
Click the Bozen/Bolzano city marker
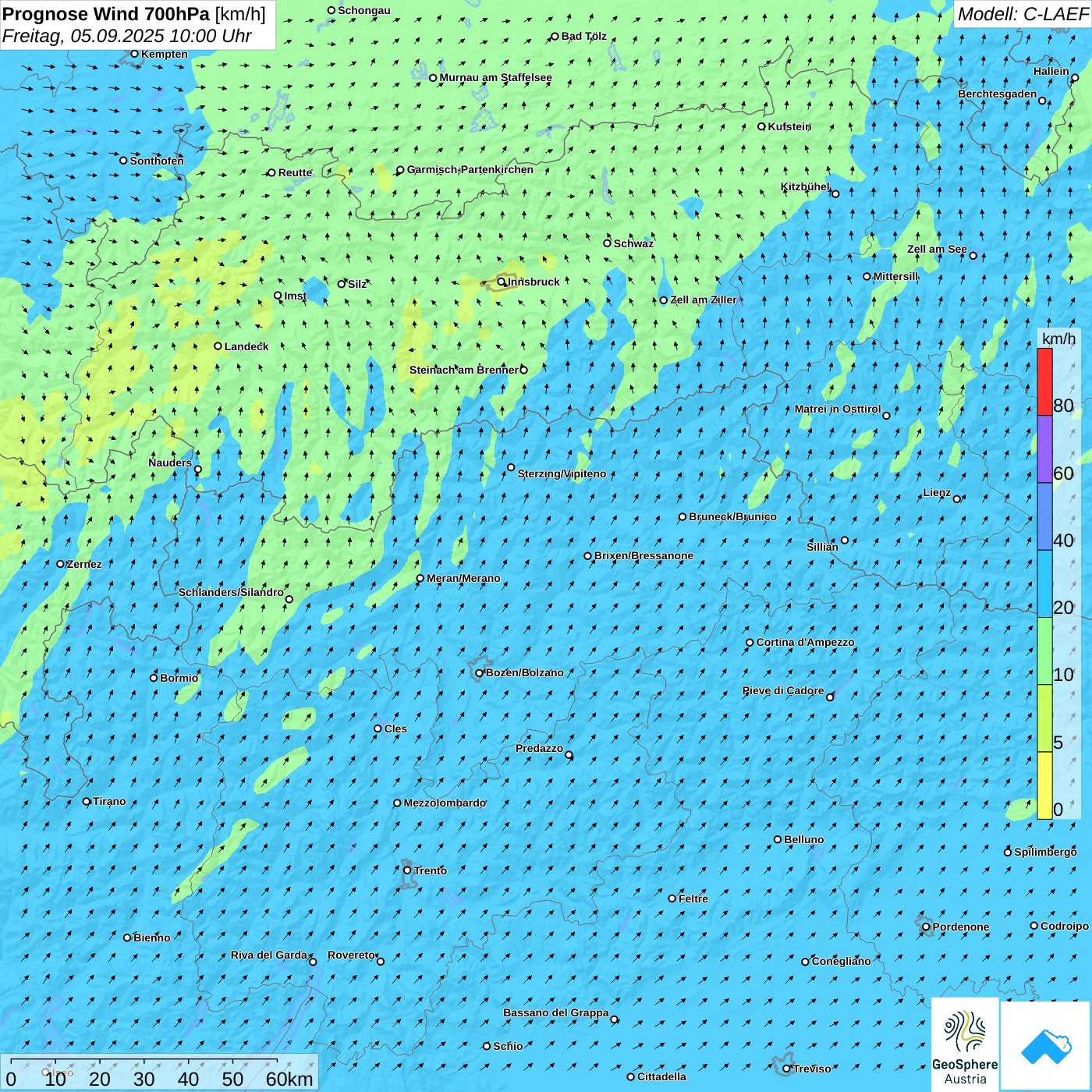480,673
